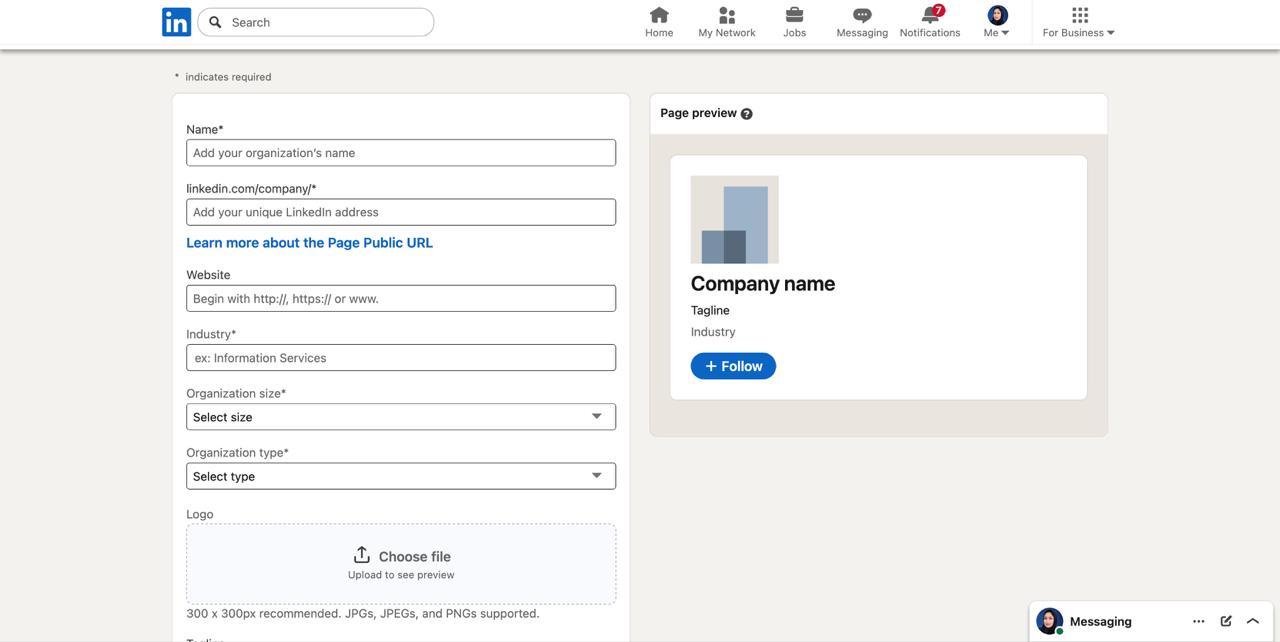Click Choose file to upload logo
This screenshot has height=642, width=1280.
[x=401, y=557]
